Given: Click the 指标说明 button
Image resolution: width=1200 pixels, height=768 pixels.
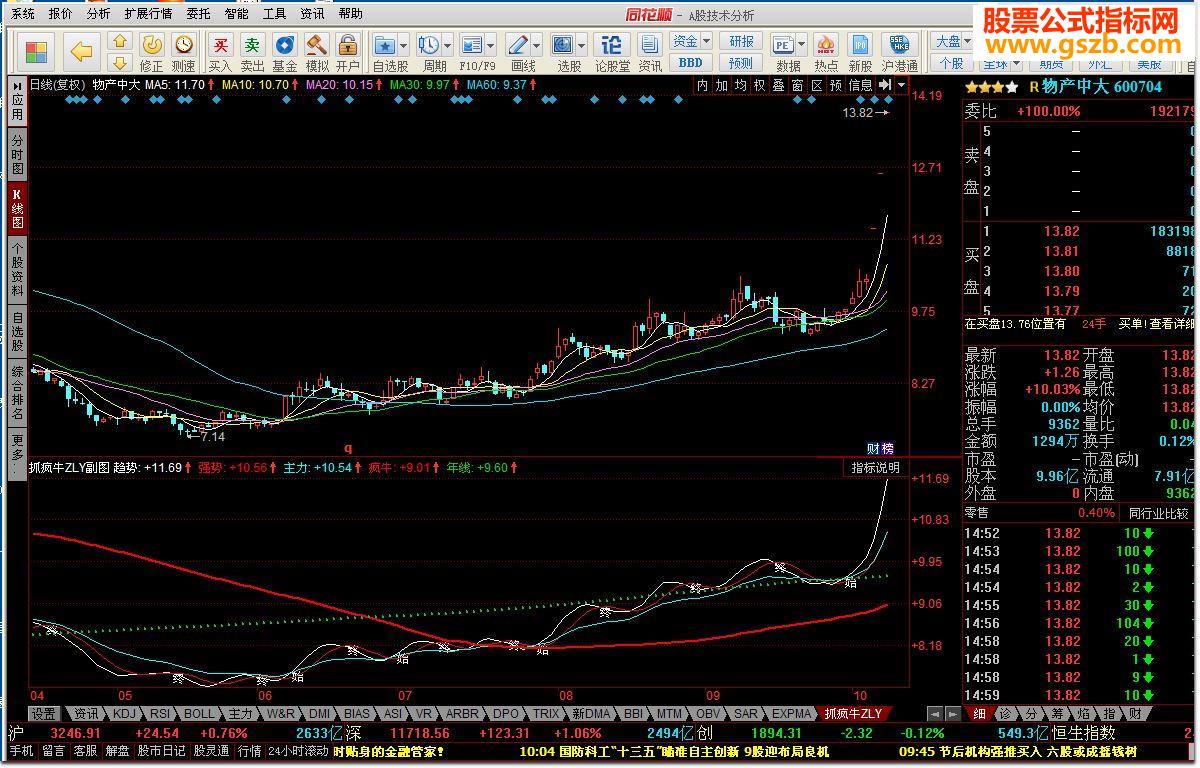Looking at the screenshot, I should 875,467.
